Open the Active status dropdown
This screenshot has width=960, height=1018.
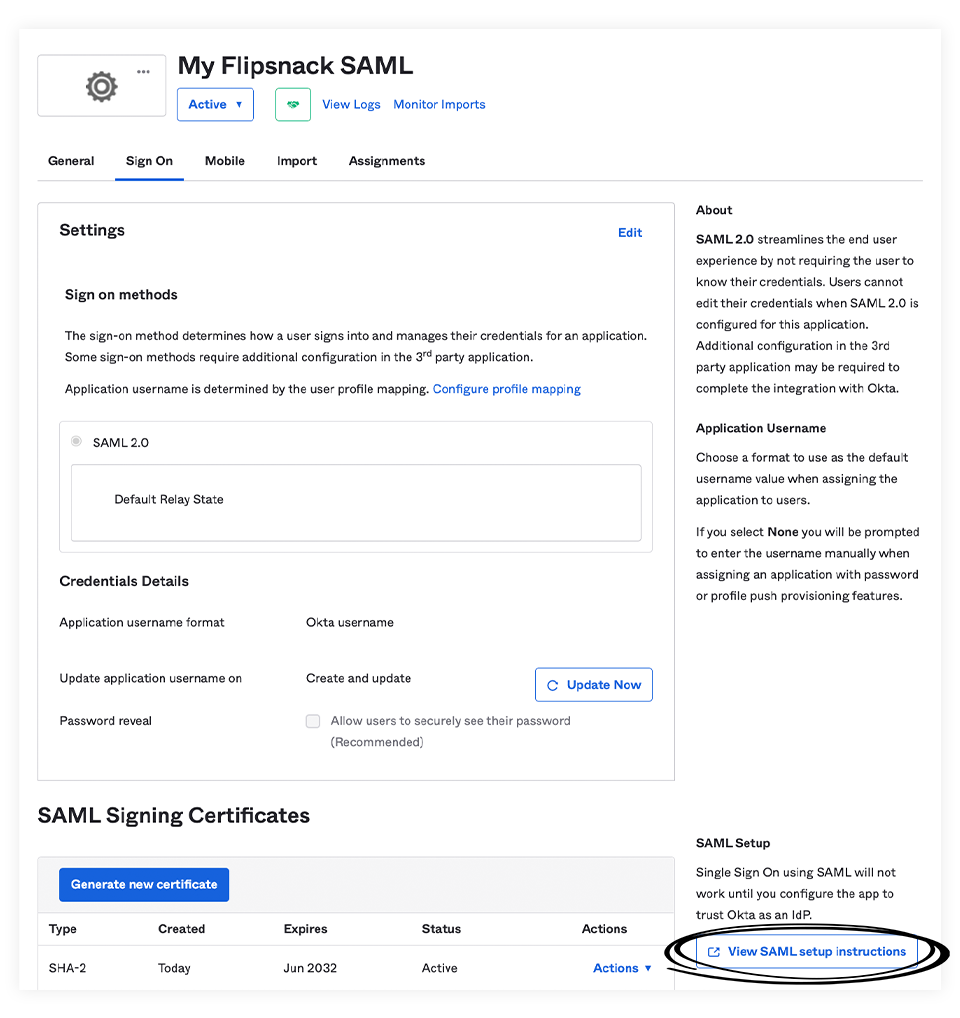coord(215,105)
